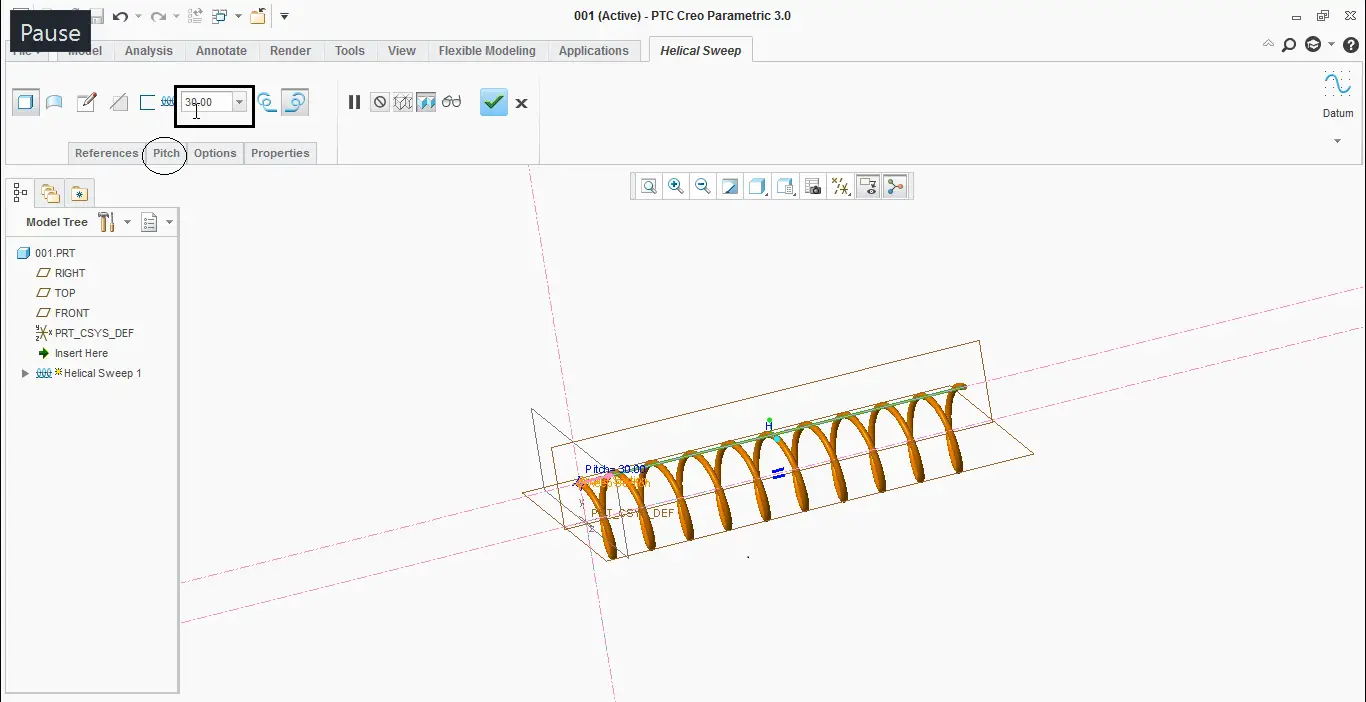
Task: Switch to the Options tab
Action: pyautogui.click(x=214, y=152)
